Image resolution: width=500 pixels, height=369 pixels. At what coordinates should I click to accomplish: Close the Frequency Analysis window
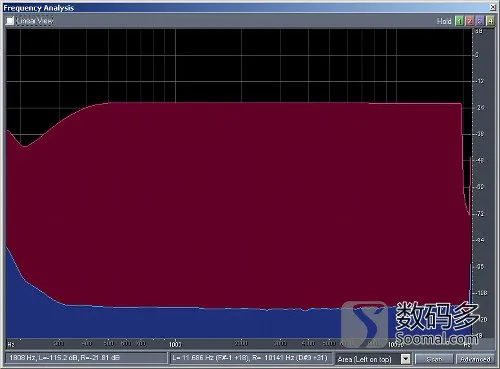pyautogui.click(x=493, y=7)
